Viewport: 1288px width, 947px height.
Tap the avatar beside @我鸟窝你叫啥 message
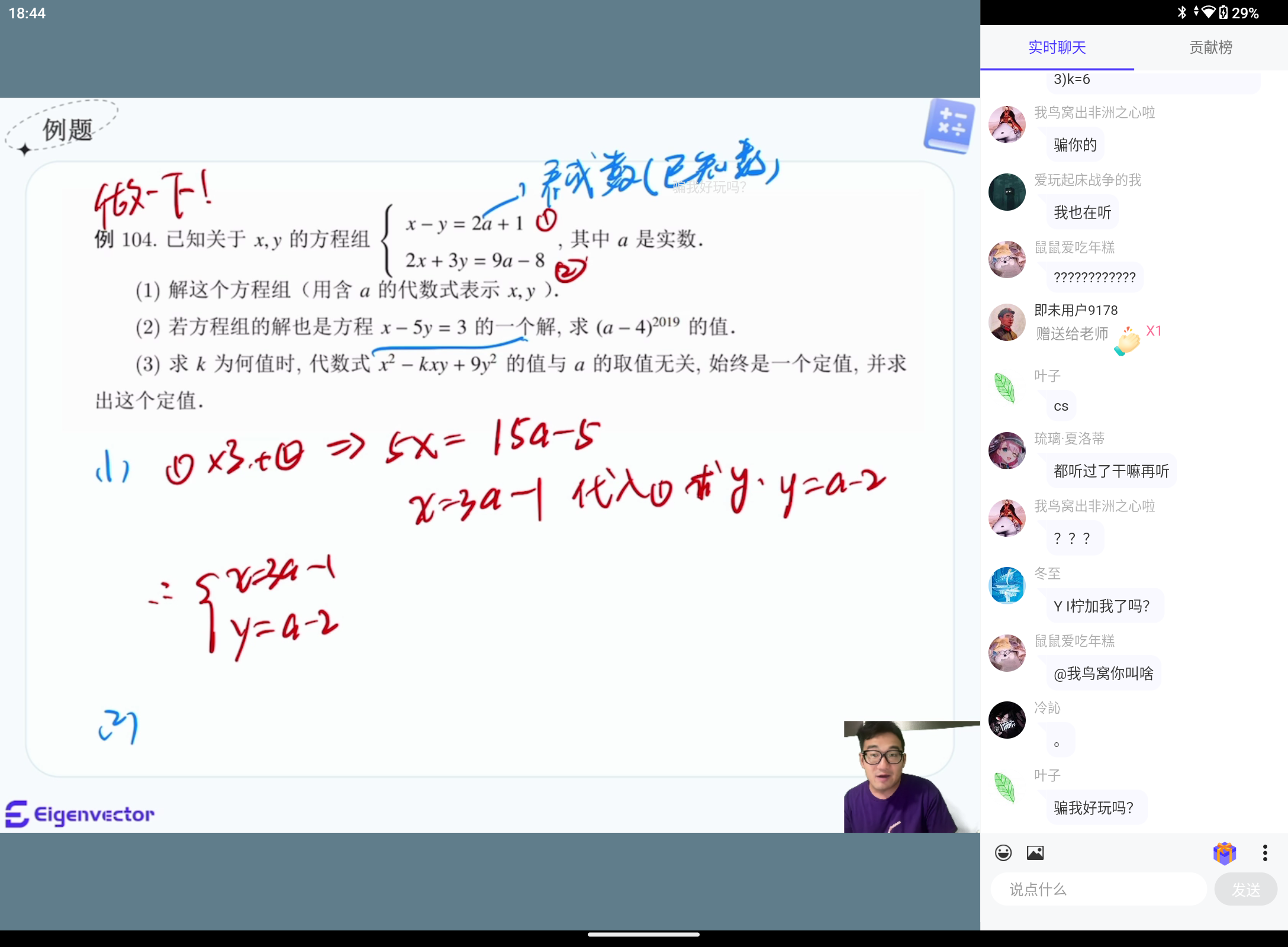(1007, 653)
